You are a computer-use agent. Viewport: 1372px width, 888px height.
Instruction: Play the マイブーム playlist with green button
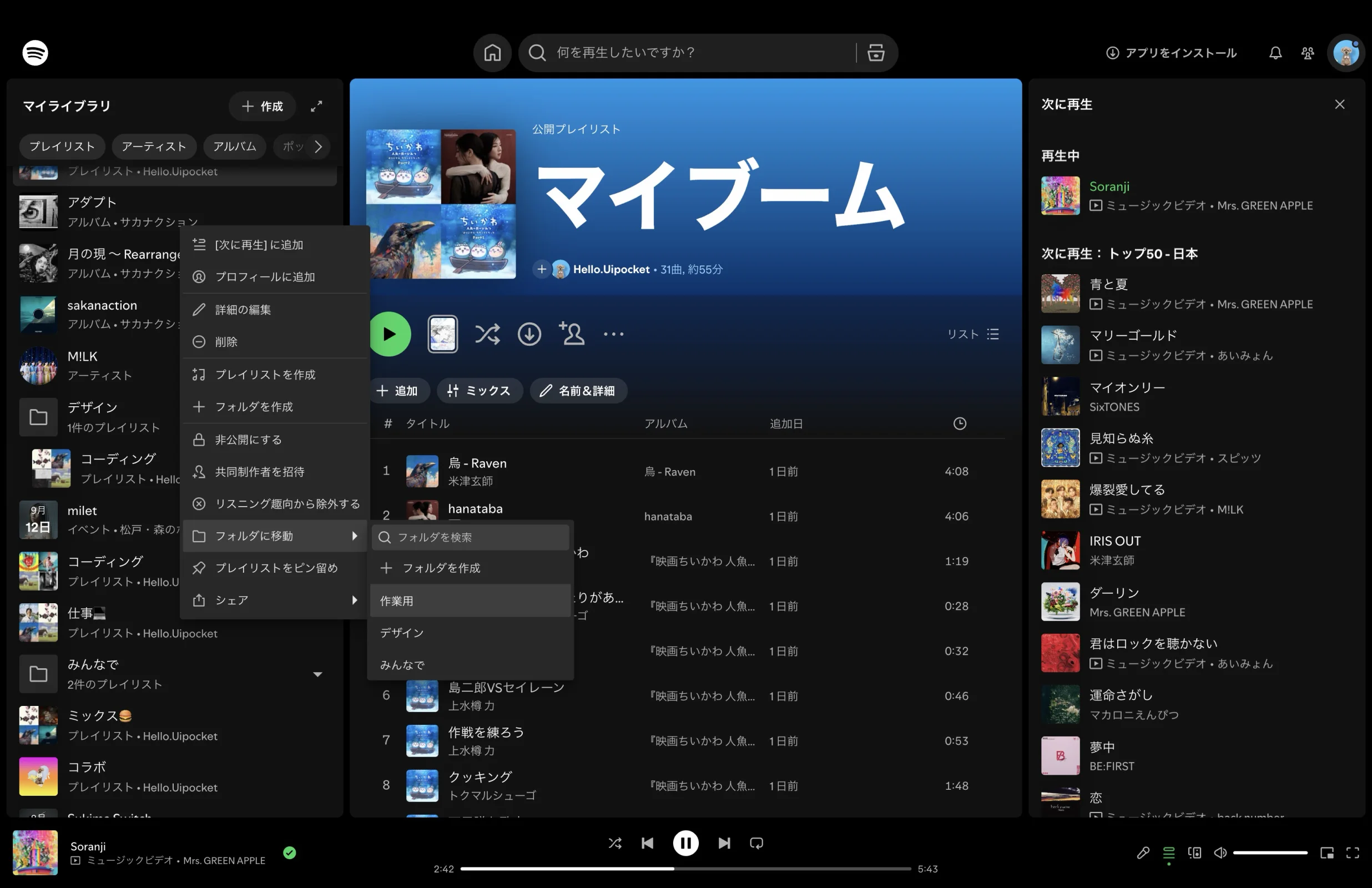click(389, 334)
